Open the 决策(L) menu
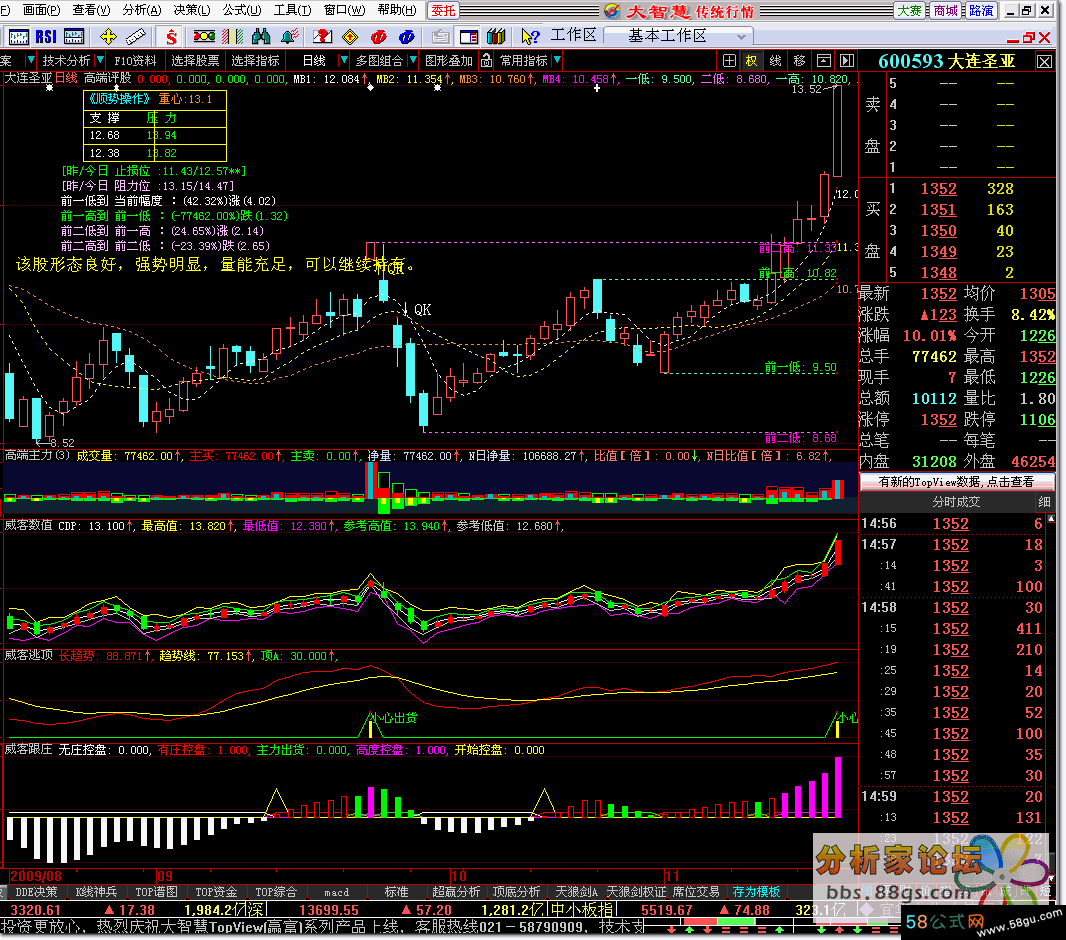The height and width of the screenshot is (940, 1066). pos(192,10)
